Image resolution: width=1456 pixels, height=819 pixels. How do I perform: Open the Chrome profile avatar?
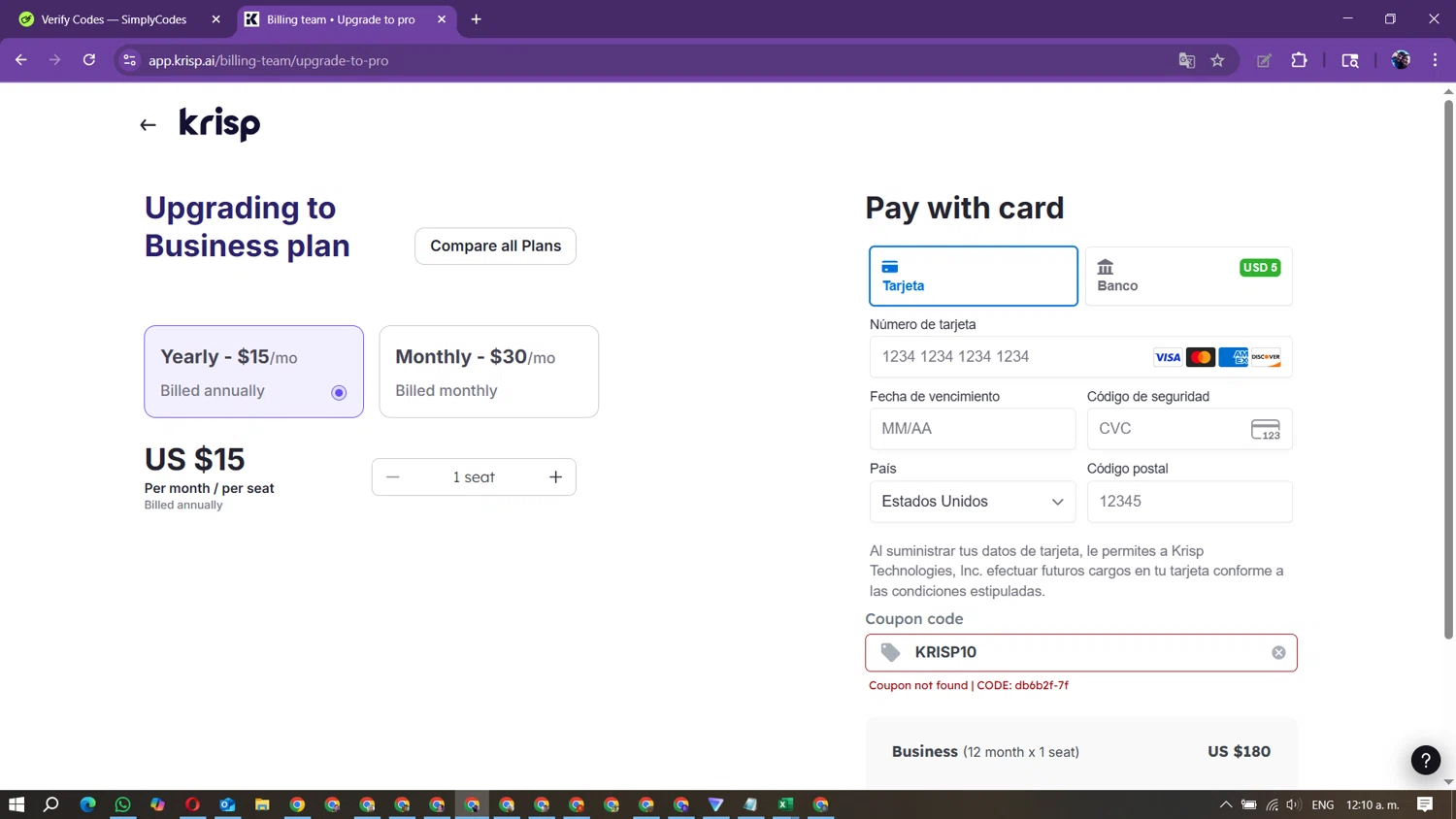1401,60
